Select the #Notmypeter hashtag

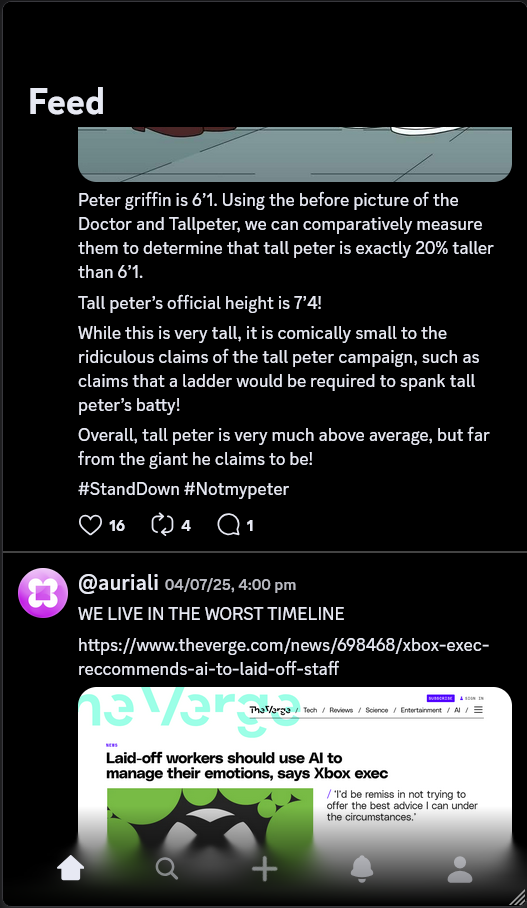(x=236, y=489)
